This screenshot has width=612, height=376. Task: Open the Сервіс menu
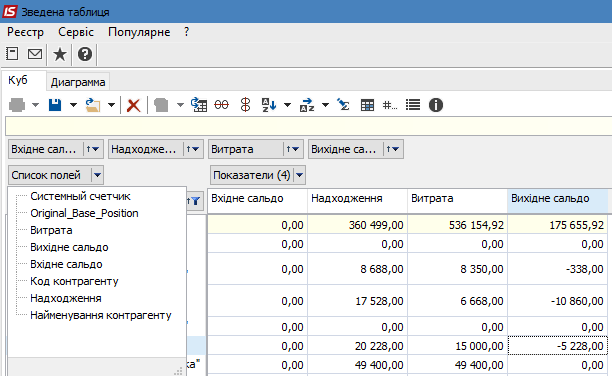pyautogui.click(x=76, y=32)
